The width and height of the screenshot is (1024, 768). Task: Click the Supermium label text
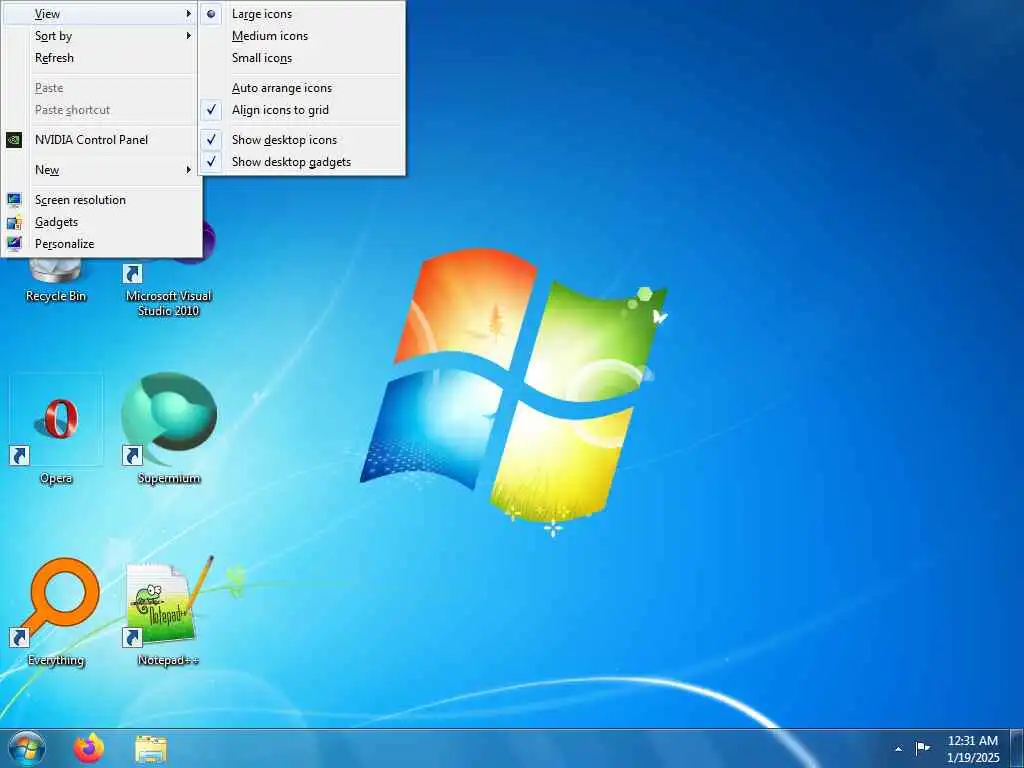click(169, 479)
